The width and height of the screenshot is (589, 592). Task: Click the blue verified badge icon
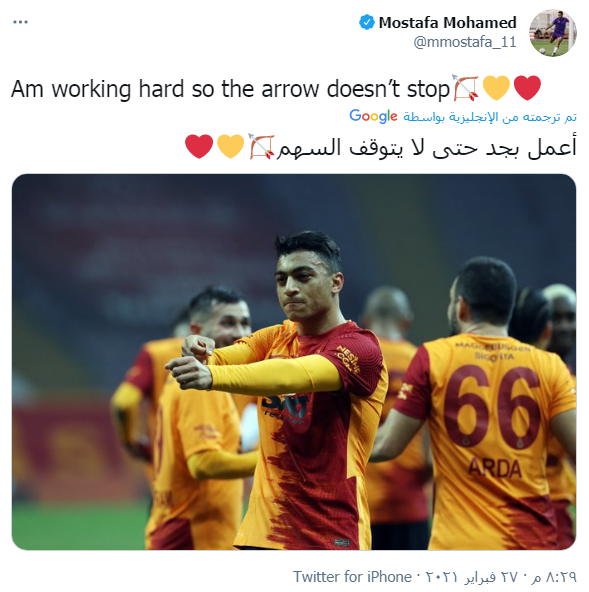click(366, 22)
